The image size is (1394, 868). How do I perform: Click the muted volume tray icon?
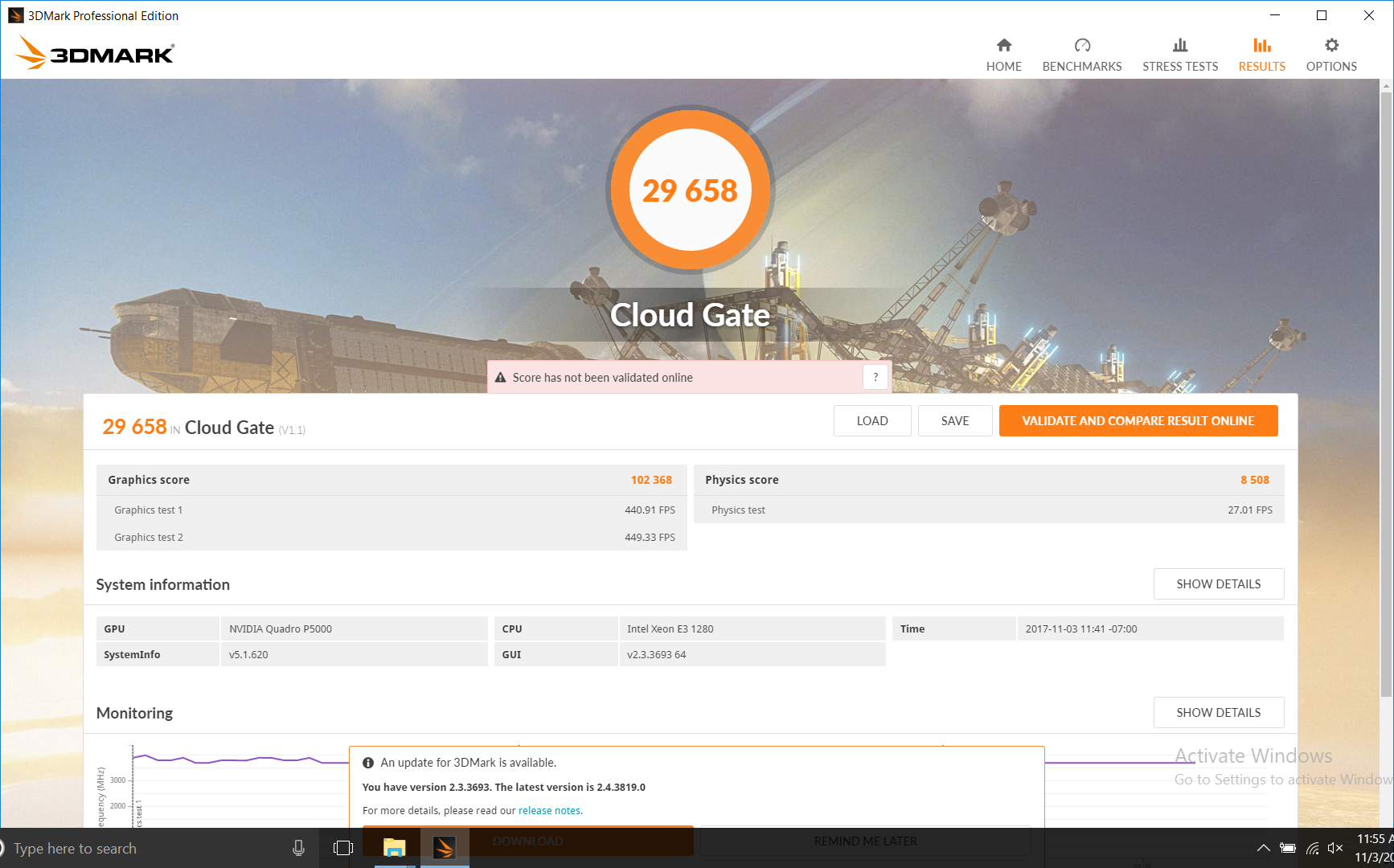pos(1335,848)
